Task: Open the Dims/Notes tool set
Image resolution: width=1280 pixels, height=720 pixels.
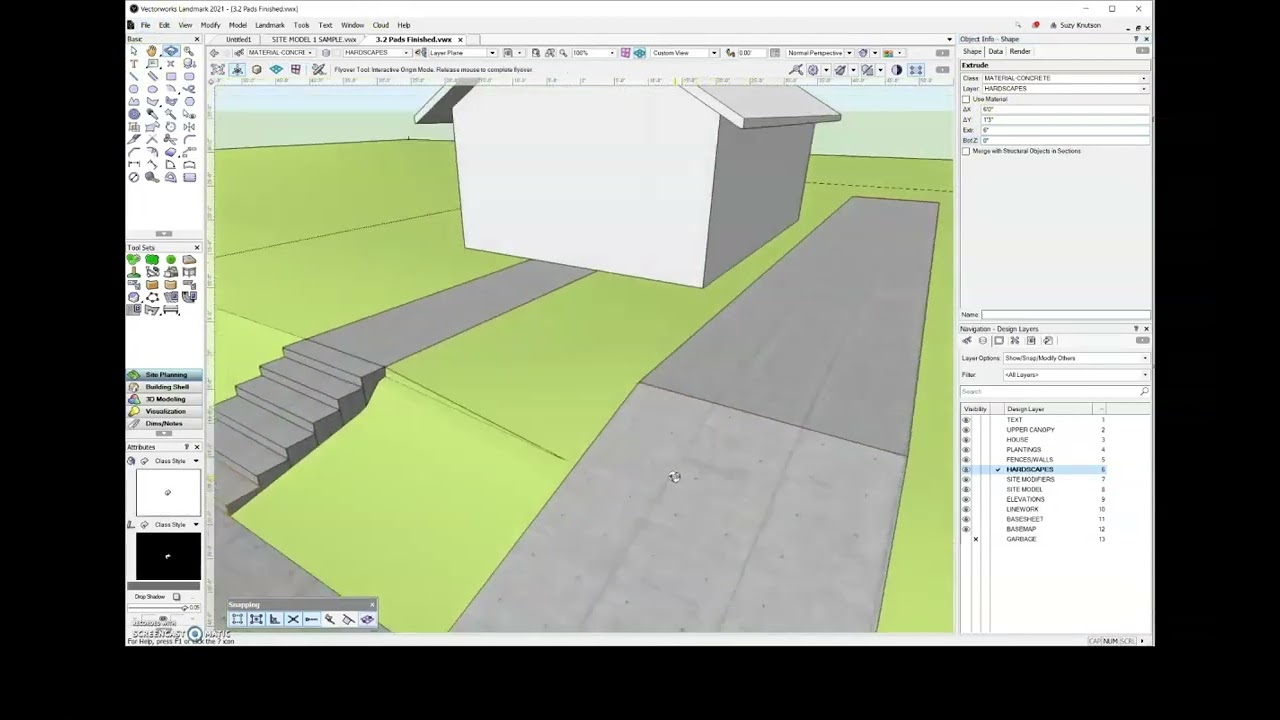Action: coord(165,423)
